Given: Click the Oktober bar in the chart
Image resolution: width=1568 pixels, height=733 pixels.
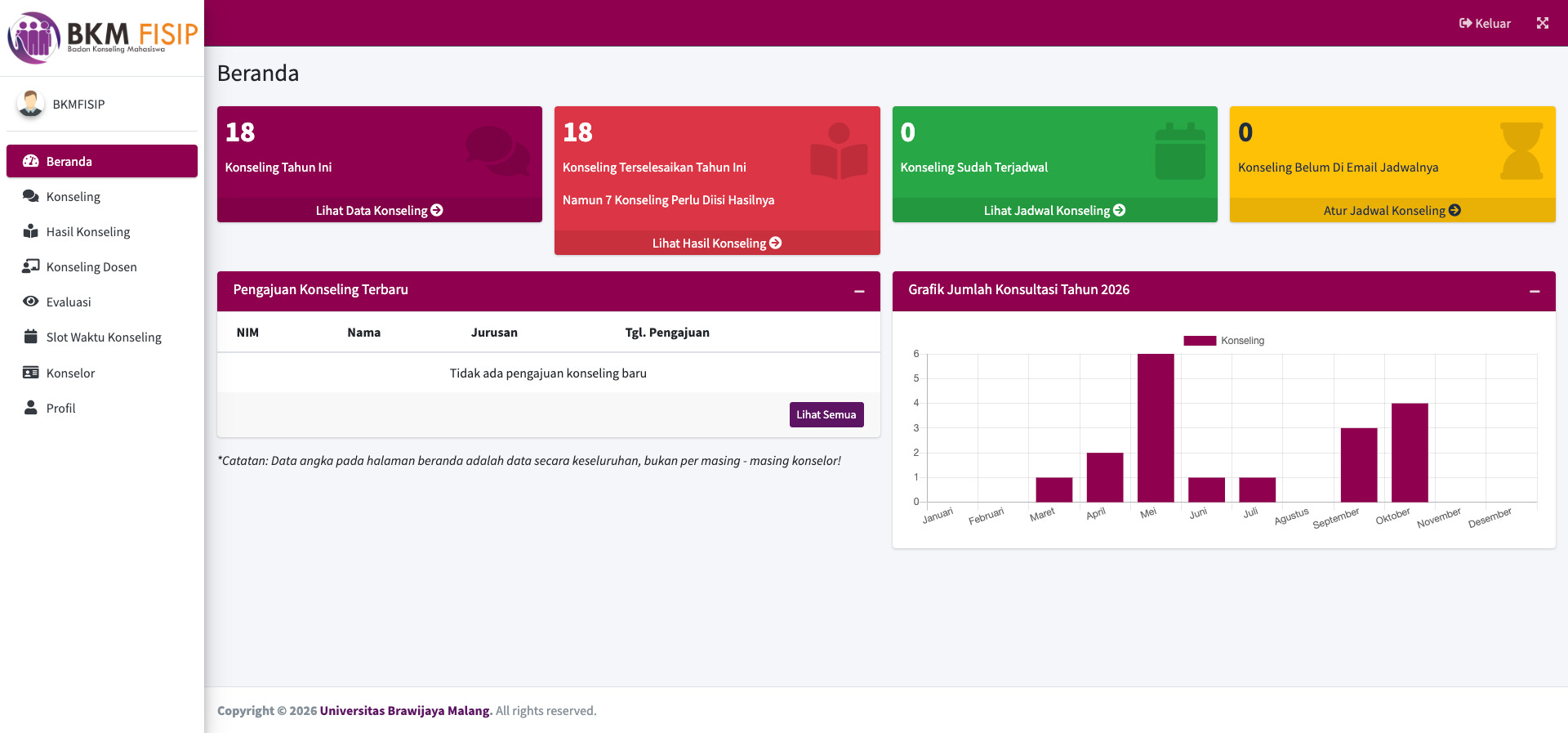Looking at the screenshot, I should tap(1410, 452).
